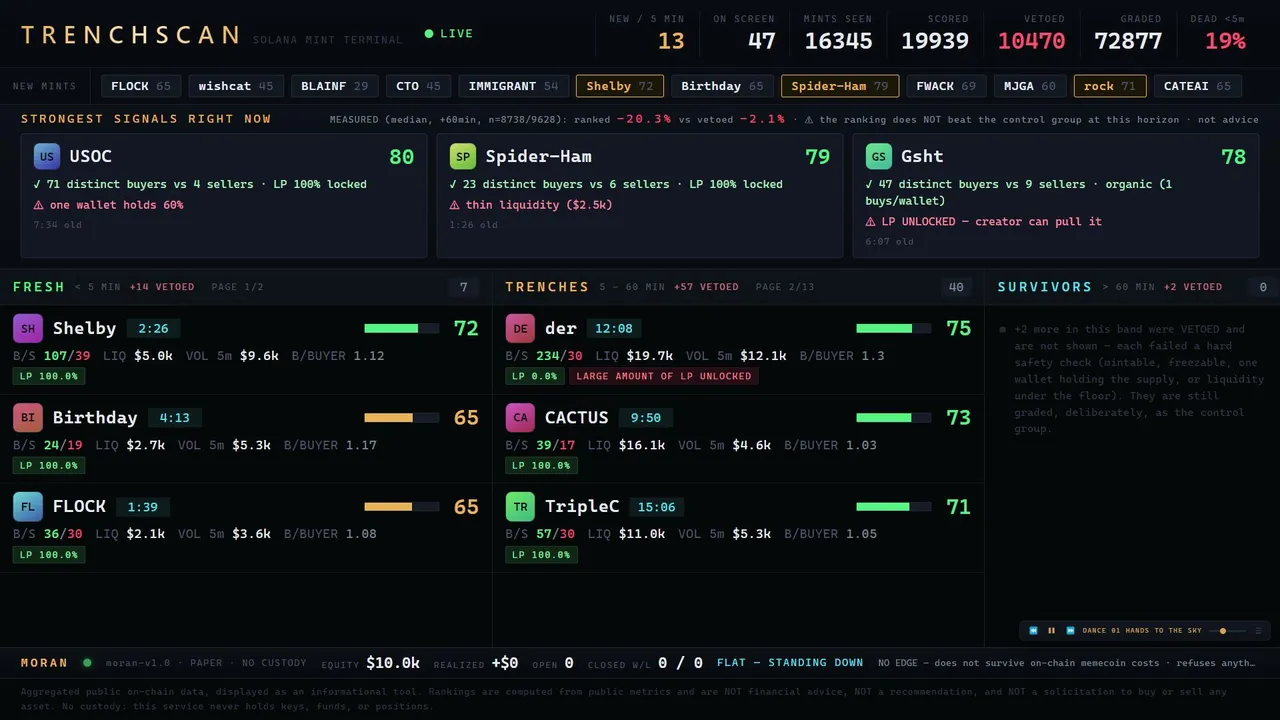Click Shelby's LP 100.0% badge
The height and width of the screenshot is (720, 1280).
[49, 376]
